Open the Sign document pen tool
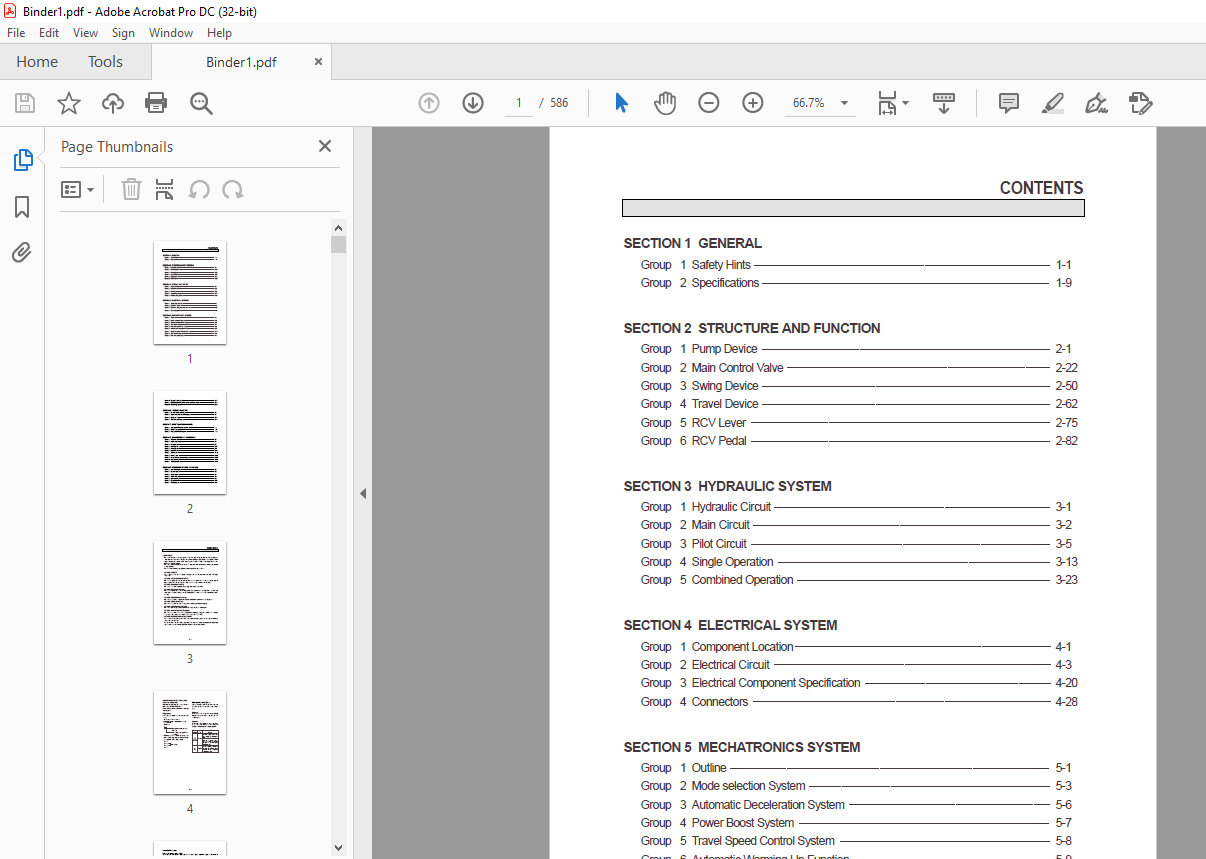 pos(1097,103)
